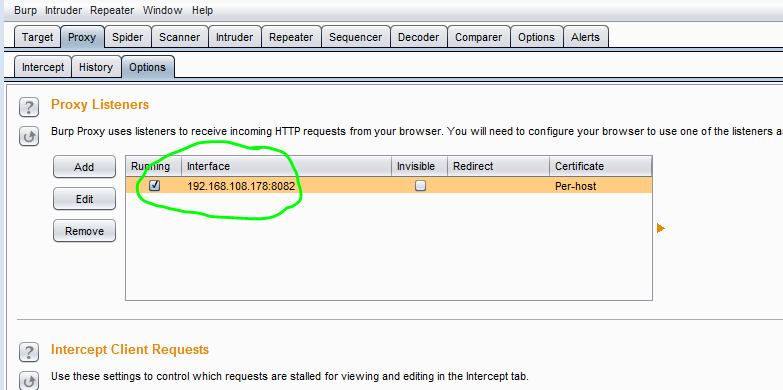Click the Redirect column header

[498, 166]
